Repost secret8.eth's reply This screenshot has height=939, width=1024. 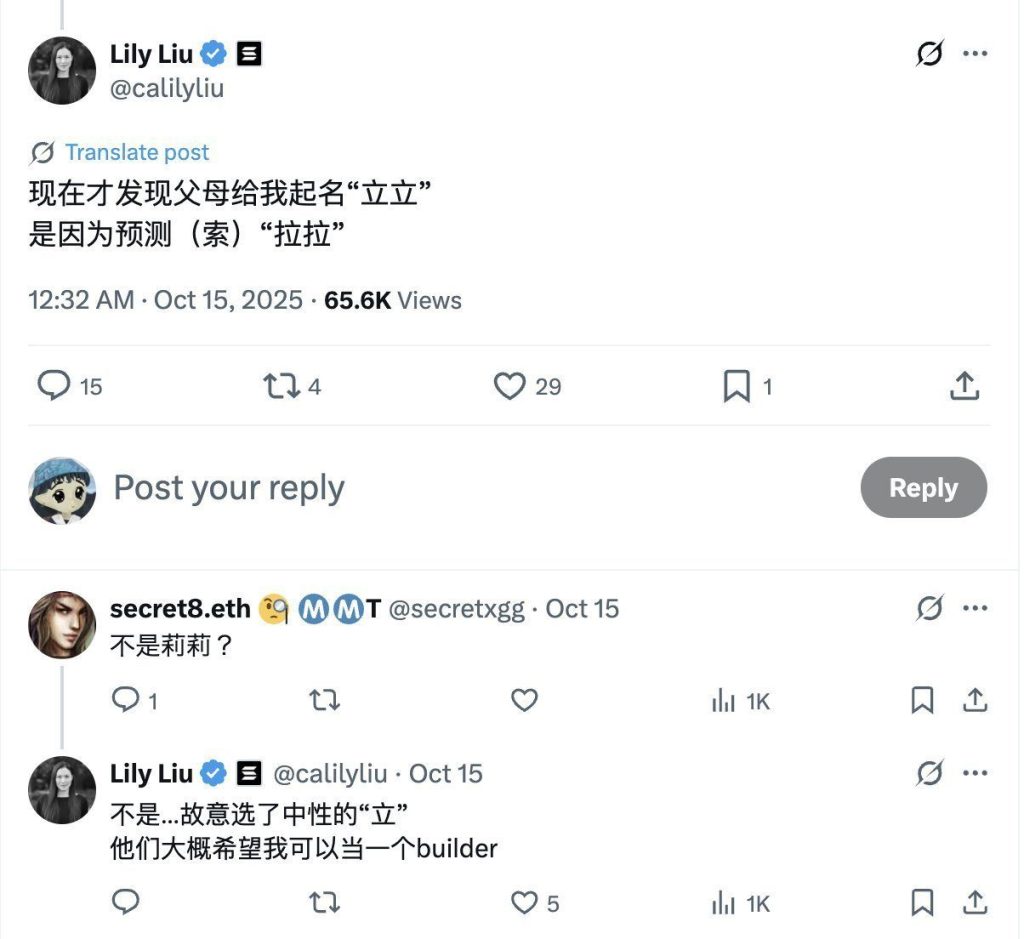(325, 701)
